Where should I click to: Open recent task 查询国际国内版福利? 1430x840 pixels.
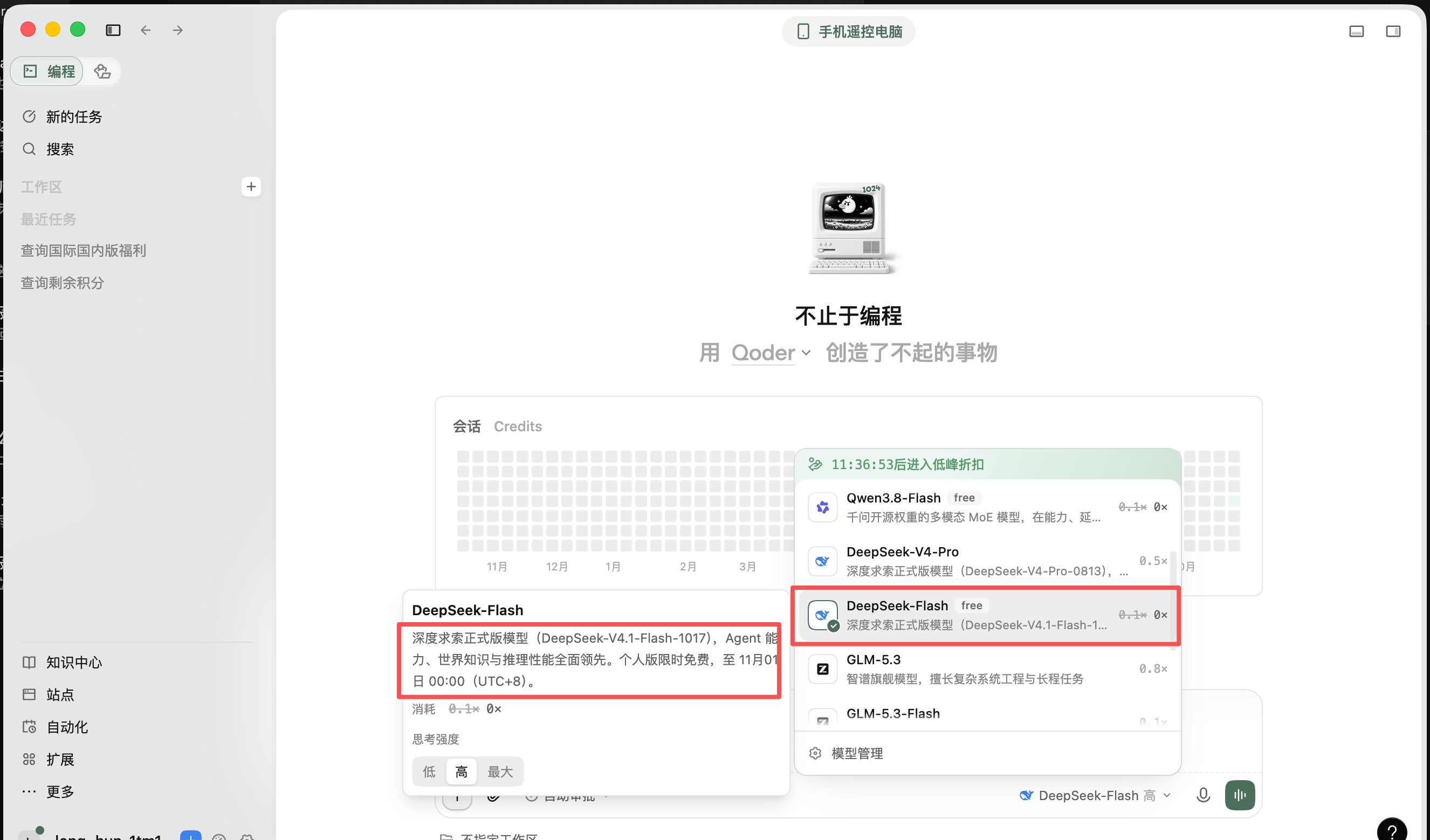[84, 250]
